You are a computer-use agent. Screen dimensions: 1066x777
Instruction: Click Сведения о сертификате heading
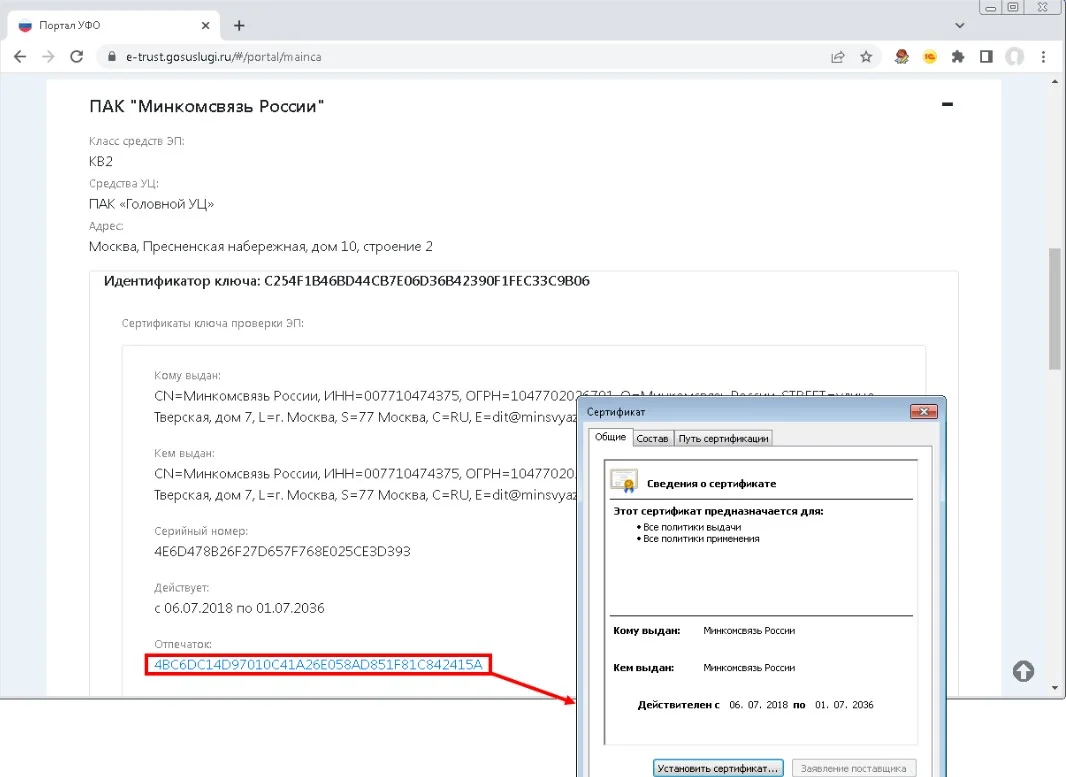tap(711, 483)
